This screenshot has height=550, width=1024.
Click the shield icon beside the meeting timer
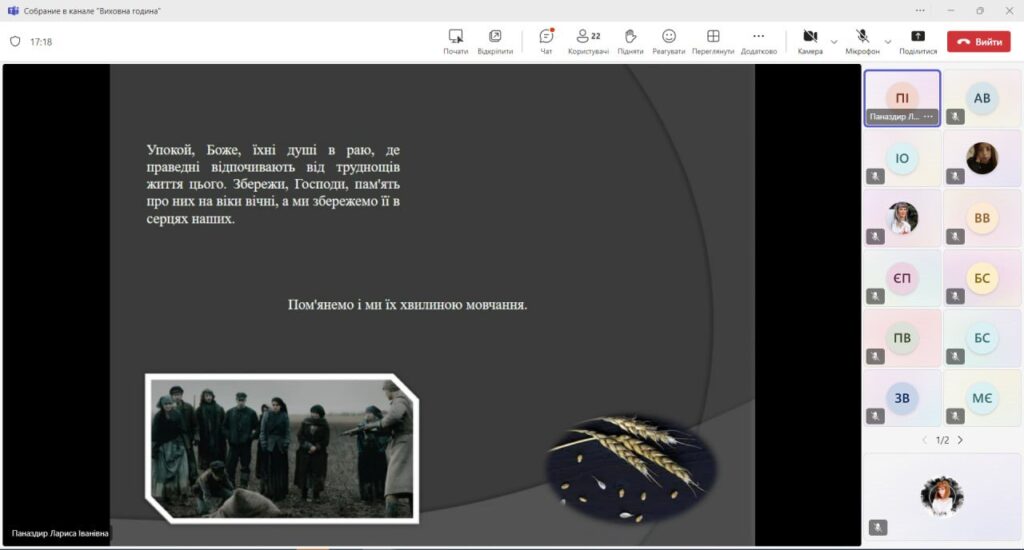tap(15, 42)
